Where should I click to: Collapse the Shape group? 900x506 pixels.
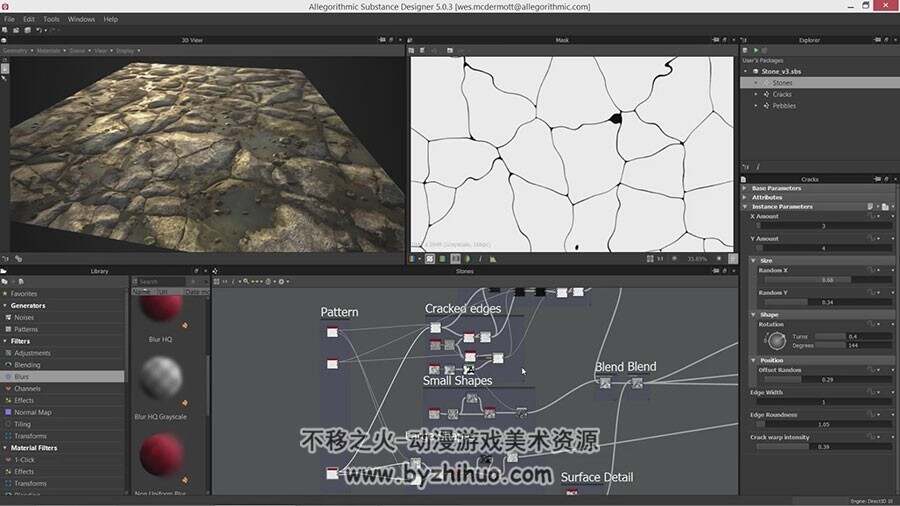tap(754, 315)
